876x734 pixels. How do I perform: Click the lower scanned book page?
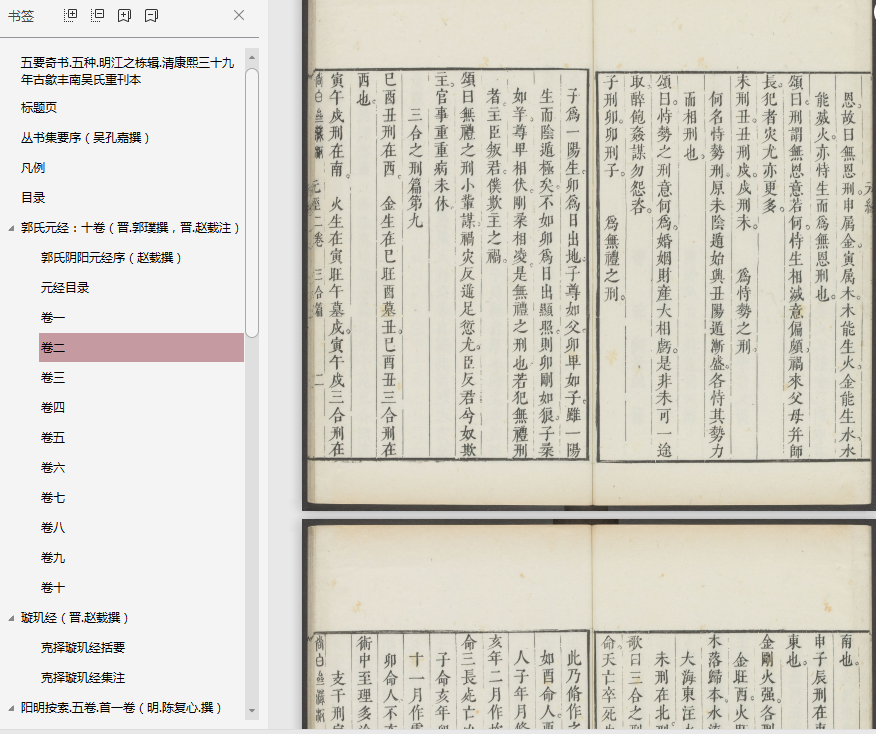coord(589,624)
